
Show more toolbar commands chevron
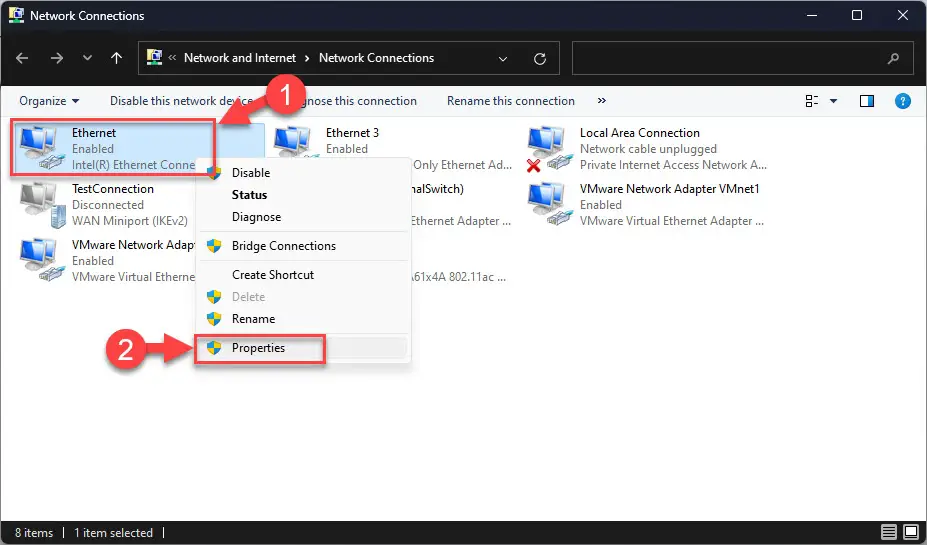pyautogui.click(x=601, y=101)
